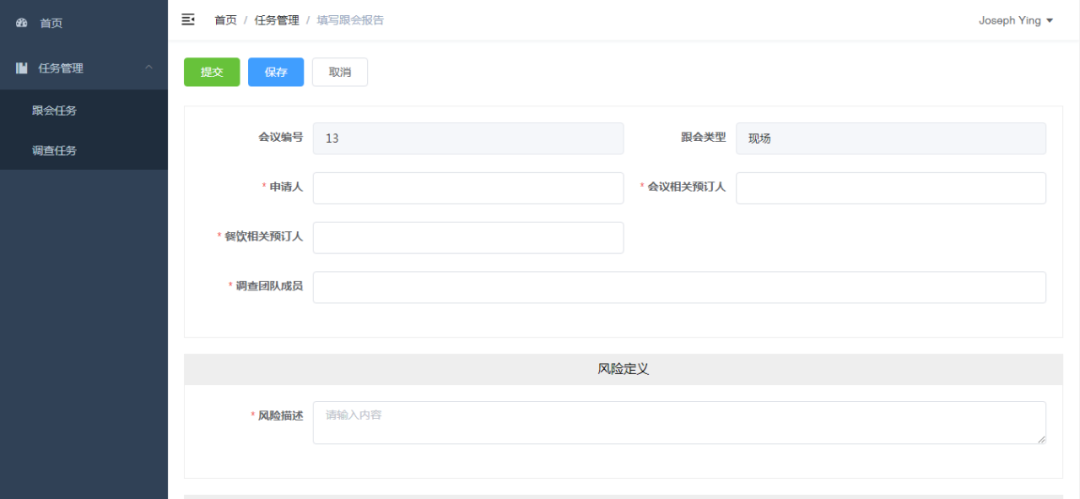
Task: Open the Joseph Ying user dropdown
Action: (1015, 20)
